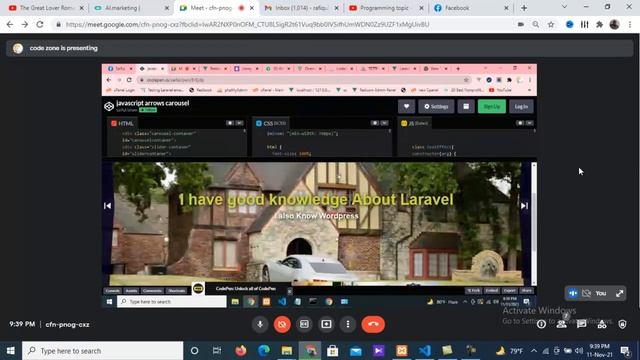The image size is (640, 360).
Task: Go back in the browser
Action: 10,24
